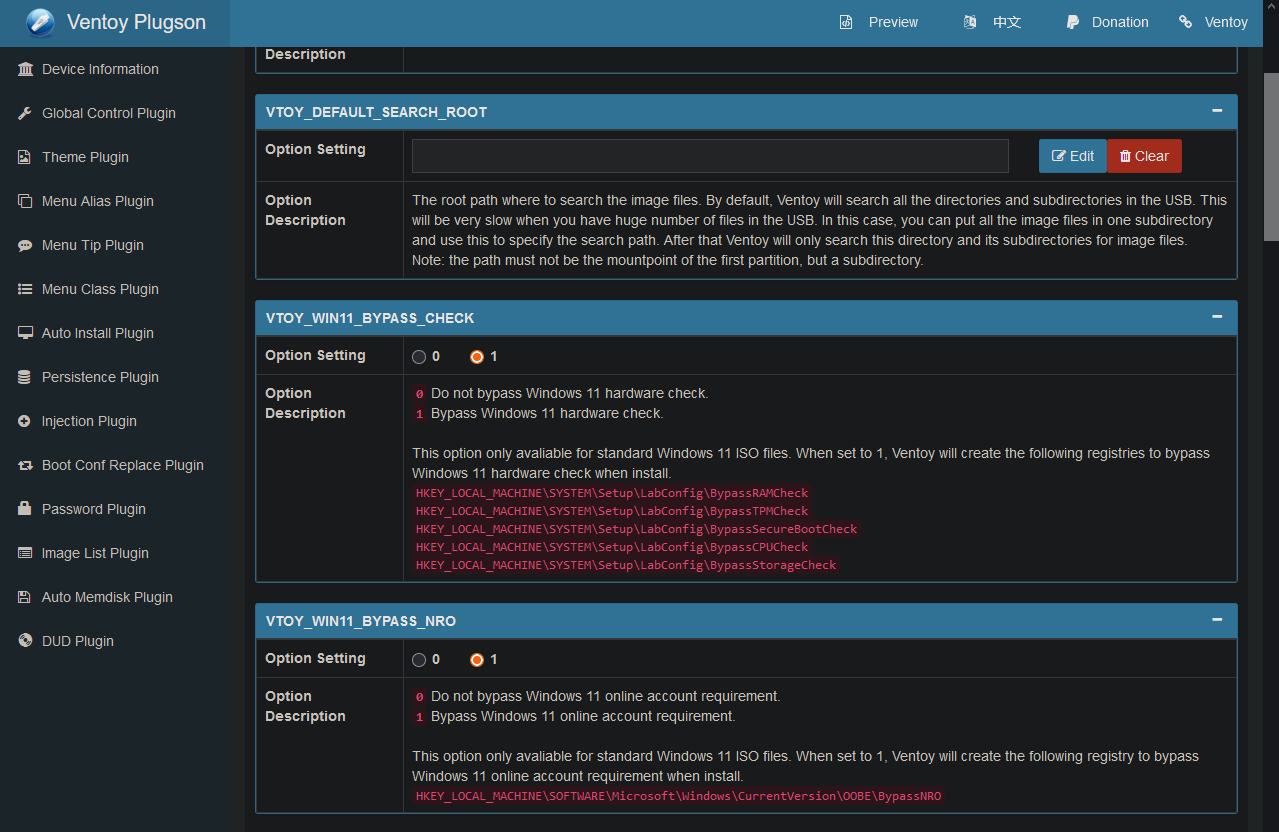Click the BypassCPUCheck registry path text
The height and width of the screenshot is (832, 1279).
pyautogui.click(x=612, y=547)
